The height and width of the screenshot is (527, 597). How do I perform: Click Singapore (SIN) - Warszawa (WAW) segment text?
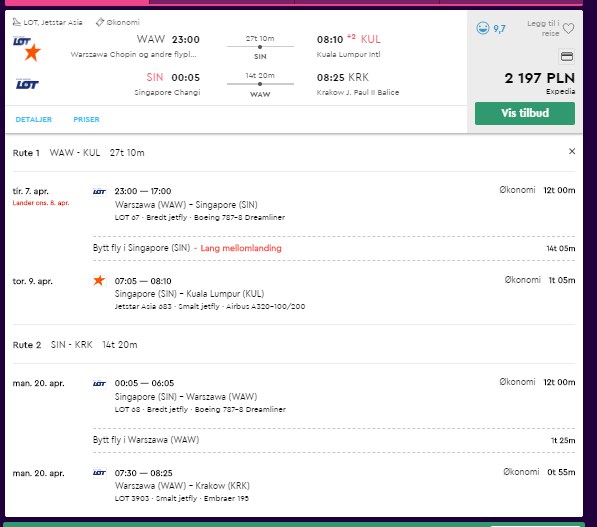point(186,397)
